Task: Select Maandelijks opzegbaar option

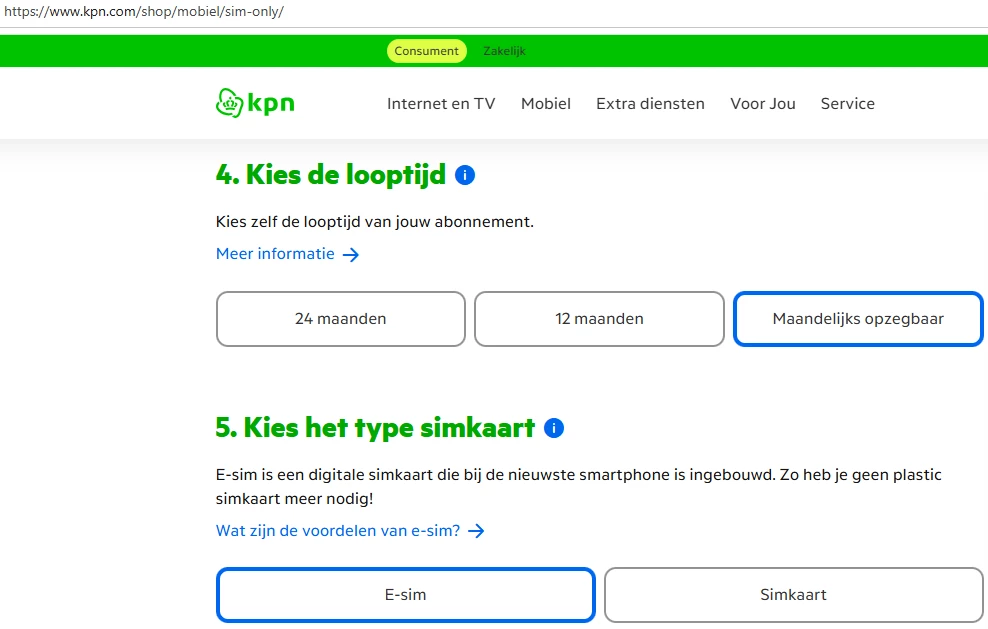Action: pos(858,319)
